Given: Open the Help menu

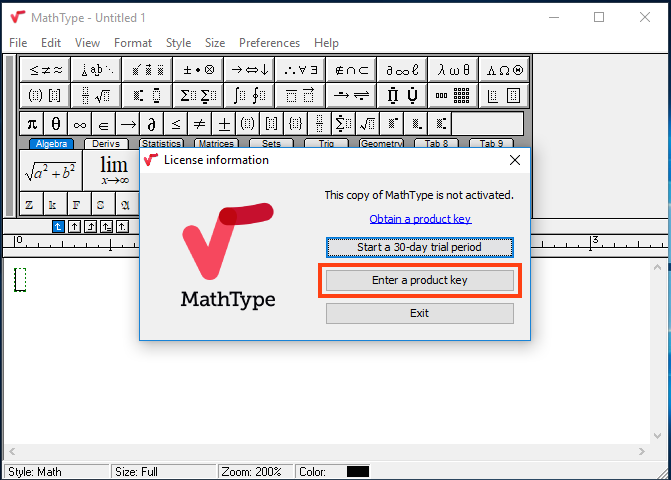Looking at the screenshot, I should click(x=326, y=43).
